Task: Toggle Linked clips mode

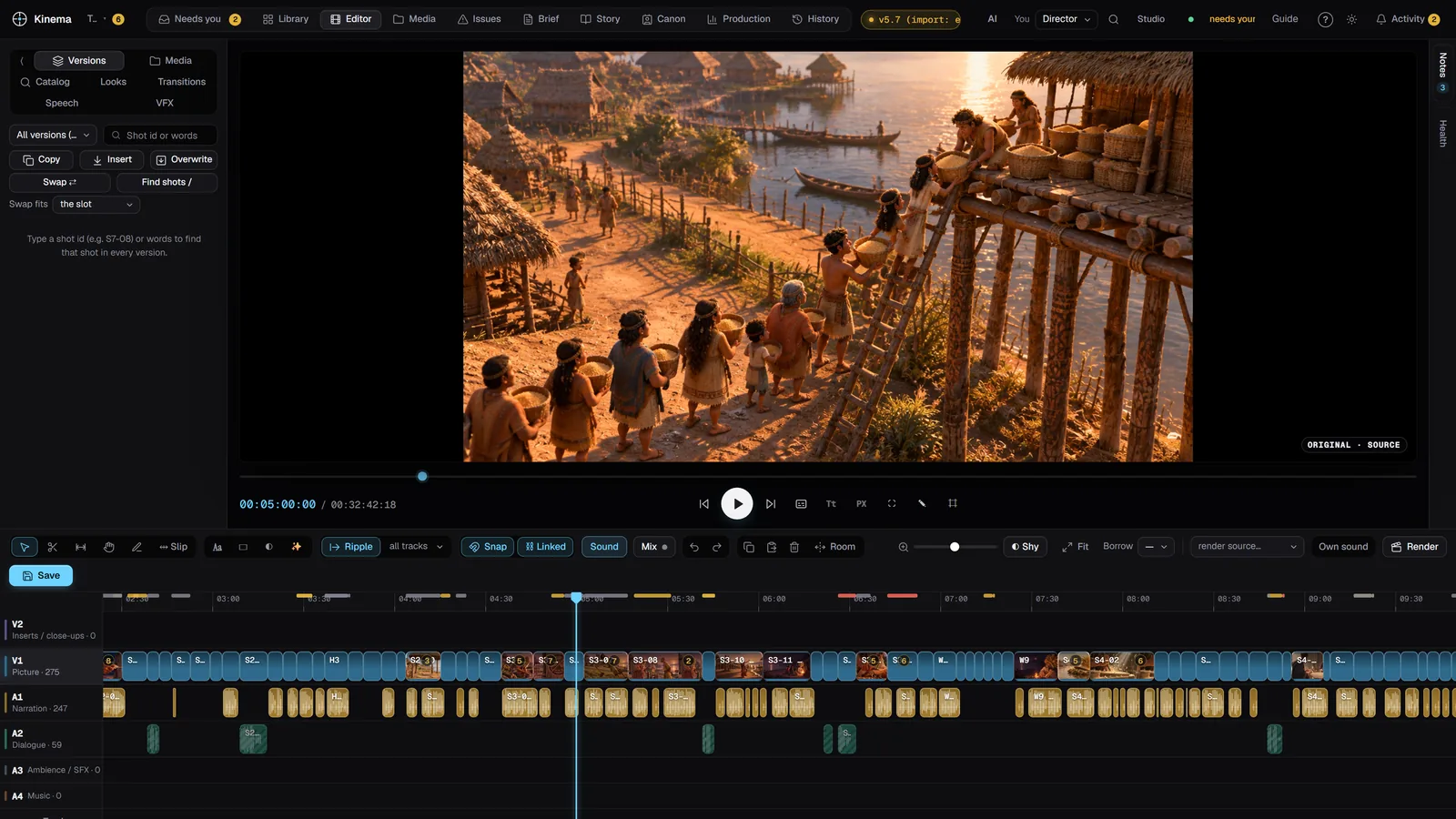Action: [x=546, y=547]
